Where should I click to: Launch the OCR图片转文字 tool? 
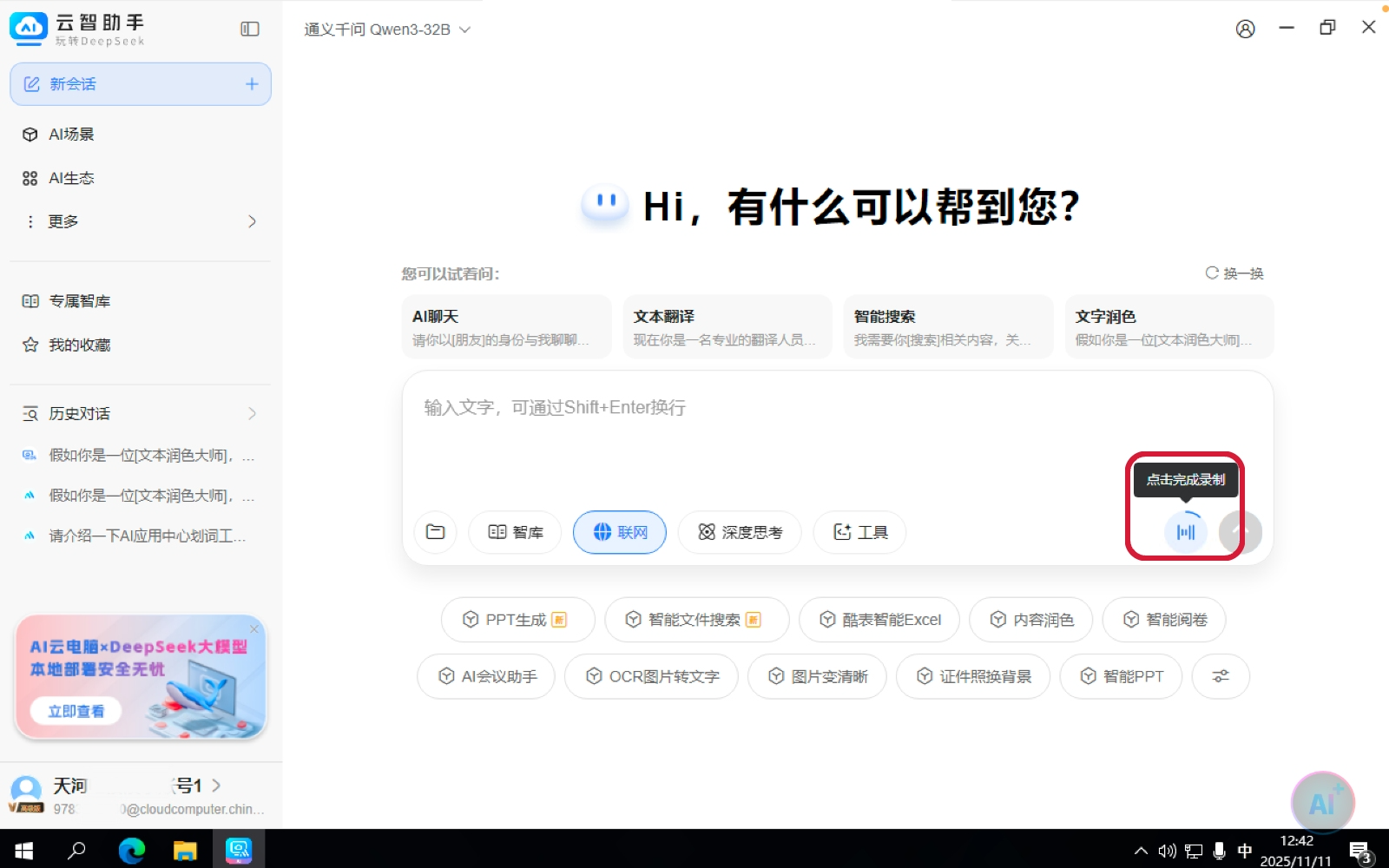pos(651,676)
